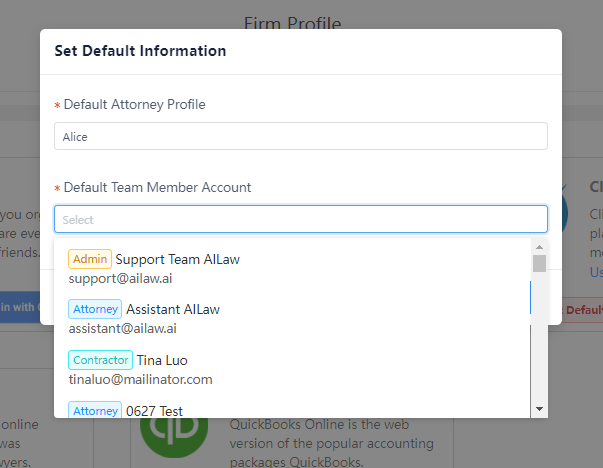The width and height of the screenshot is (603, 468).
Task: Click the support@ailaw.ai email text
Action: point(120,278)
